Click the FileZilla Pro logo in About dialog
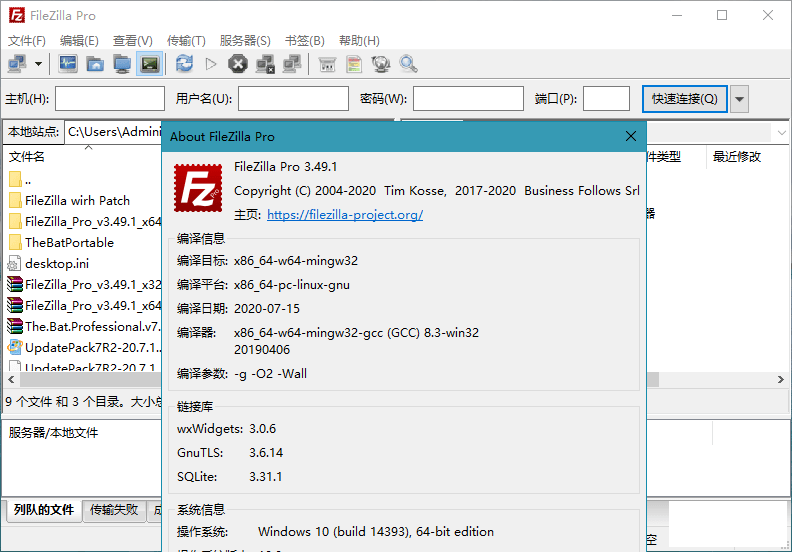The height and width of the screenshot is (552, 792). (x=197, y=188)
